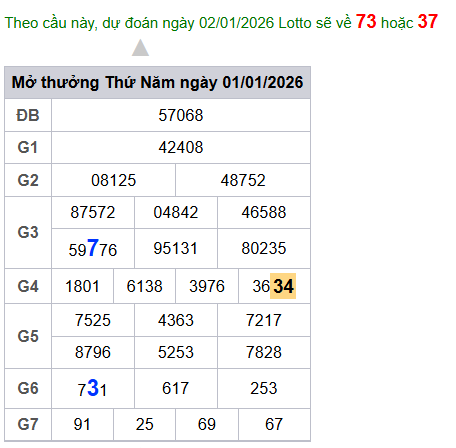Click G6 number 731 with blue 3
Screen dimensions: 456x448
coord(92,389)
